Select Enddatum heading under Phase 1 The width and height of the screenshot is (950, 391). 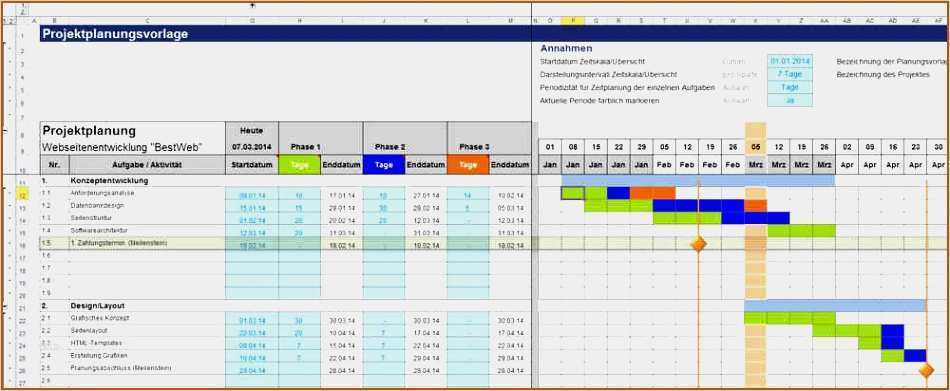341,164
